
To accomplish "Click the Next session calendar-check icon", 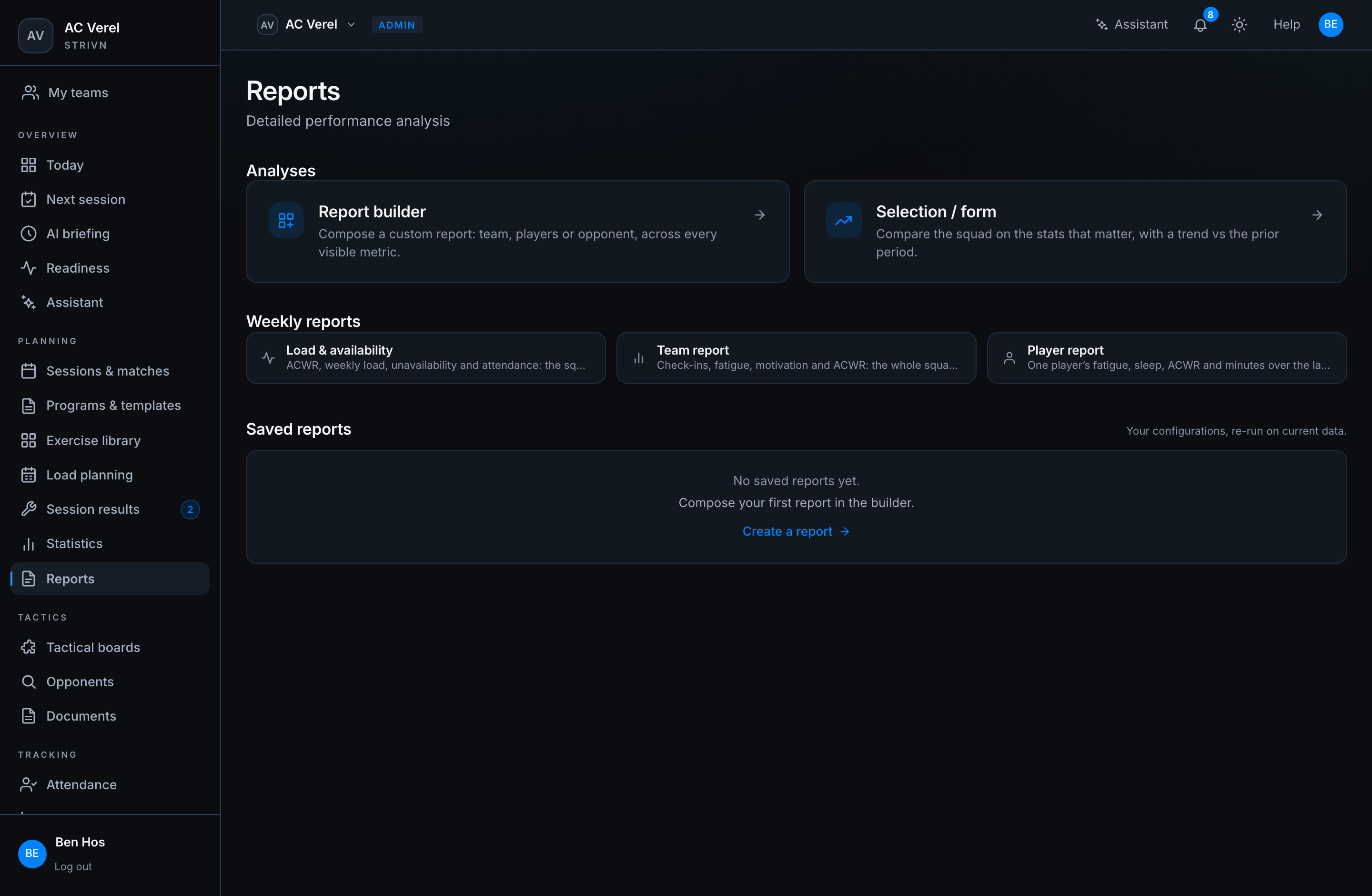I will (x=28, y=200).
